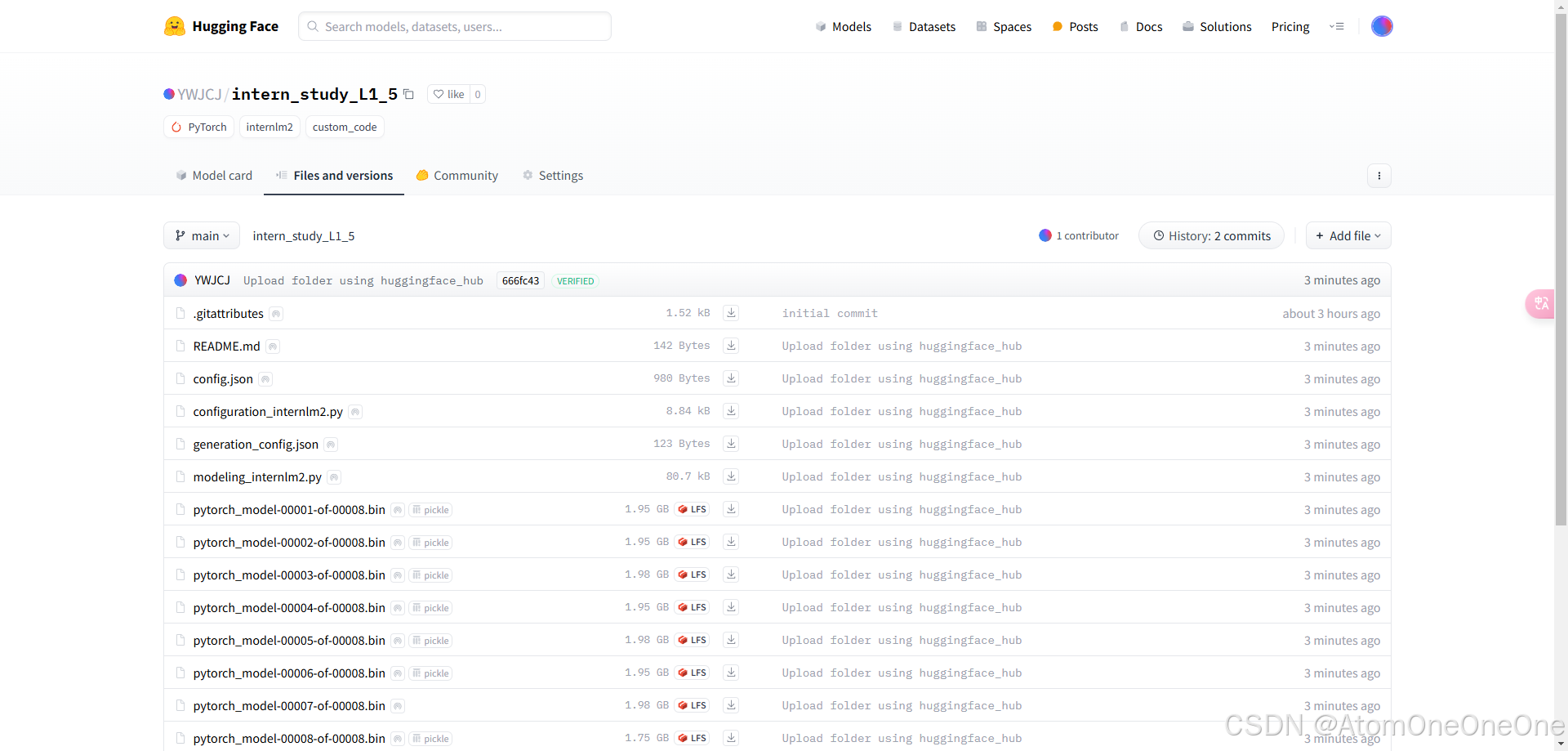Viewport: 1568px width, 751px height.
Task: Like the intern_study_L1_5 model
Action: [448, 94]
